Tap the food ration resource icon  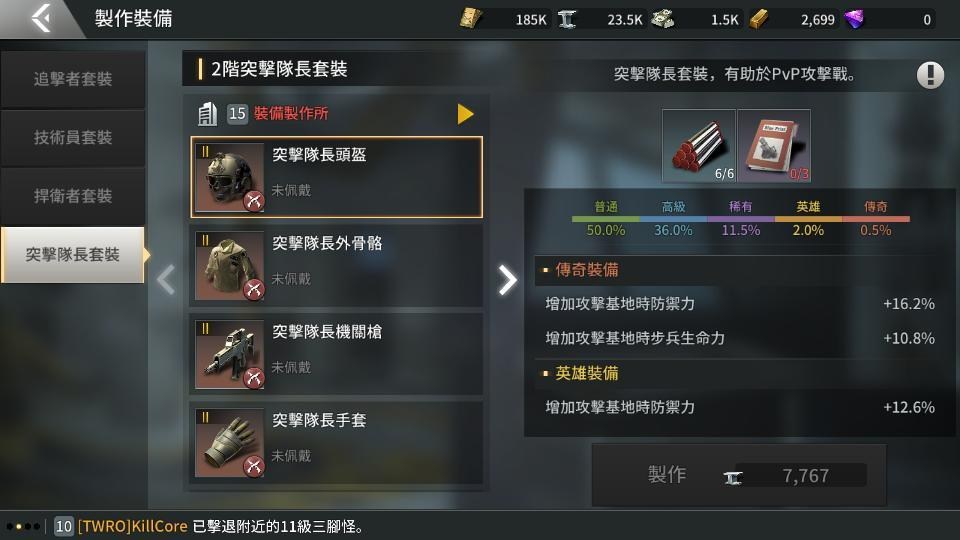point(470,19)
